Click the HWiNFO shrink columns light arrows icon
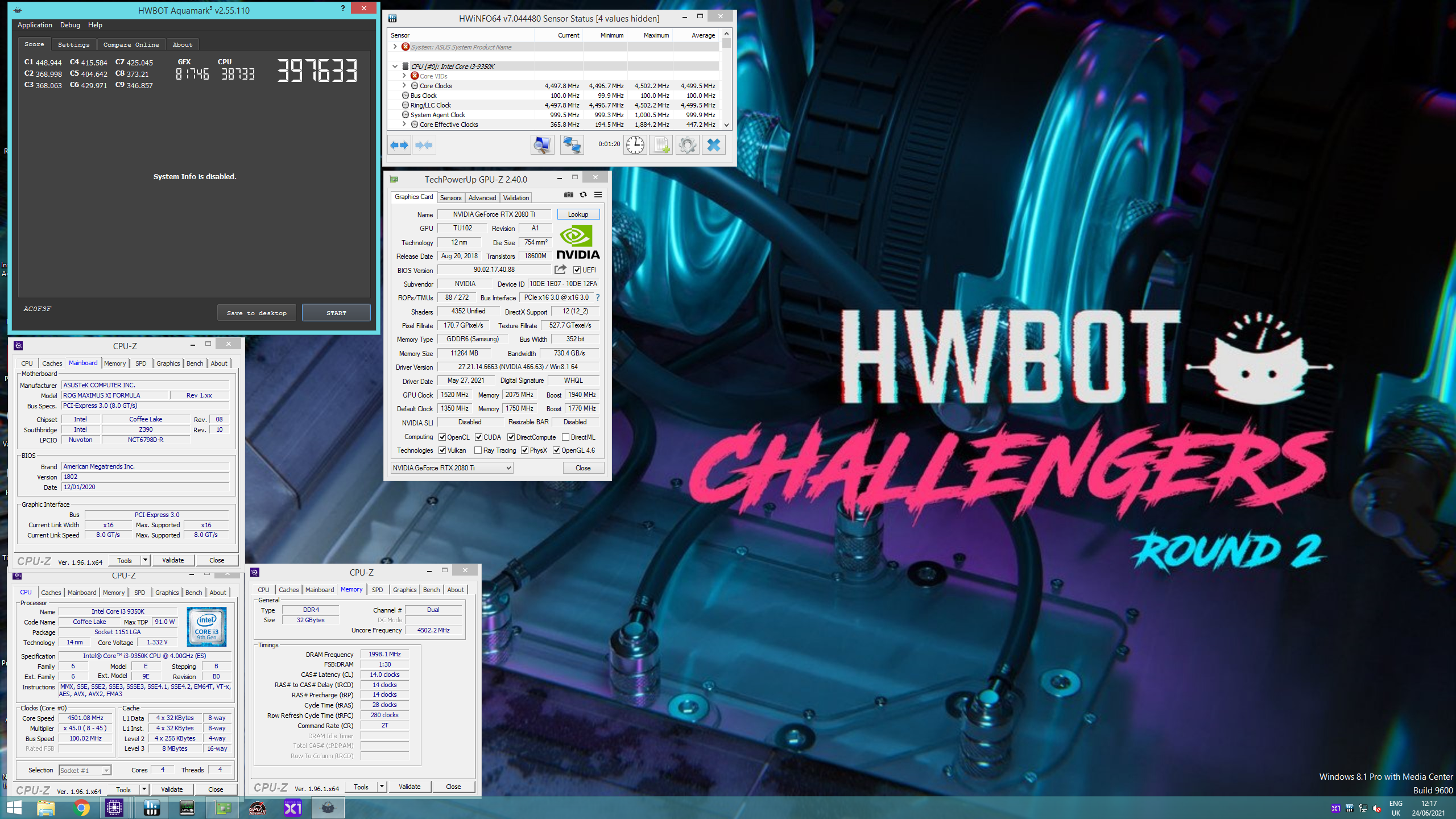Screen dimensions: 1456x819 coord(424,145)
